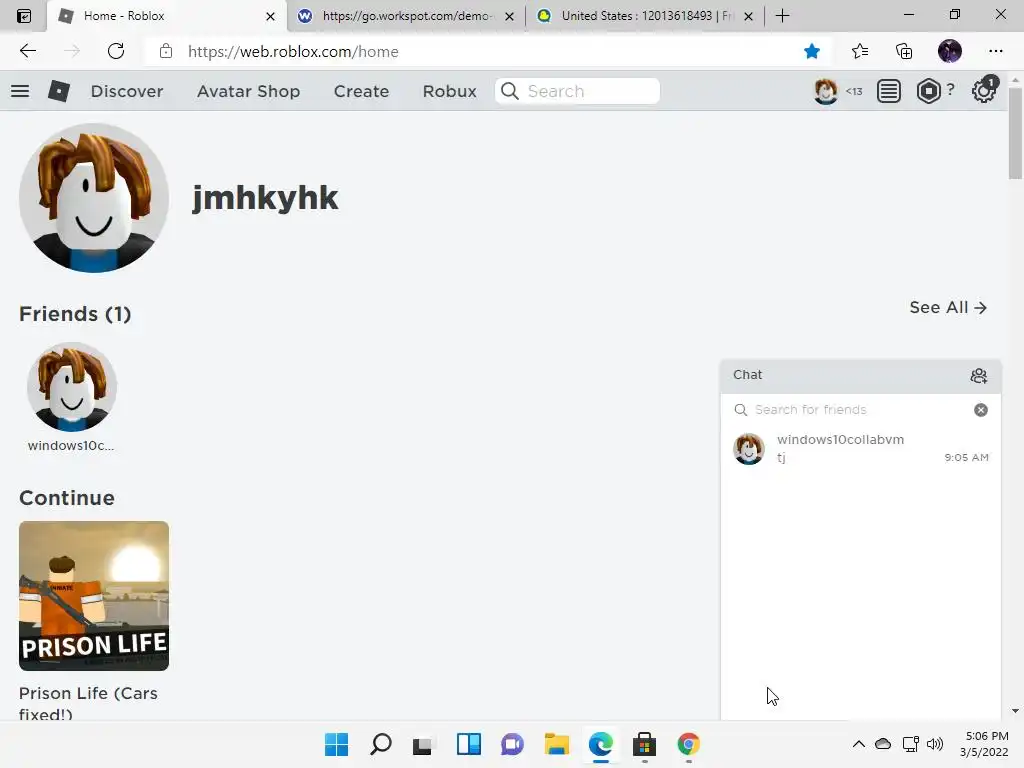The height and width of the screenshot is (768, 1024).
Task: Open jmhkyhk's large profile avatar
Action: [94, 198]
